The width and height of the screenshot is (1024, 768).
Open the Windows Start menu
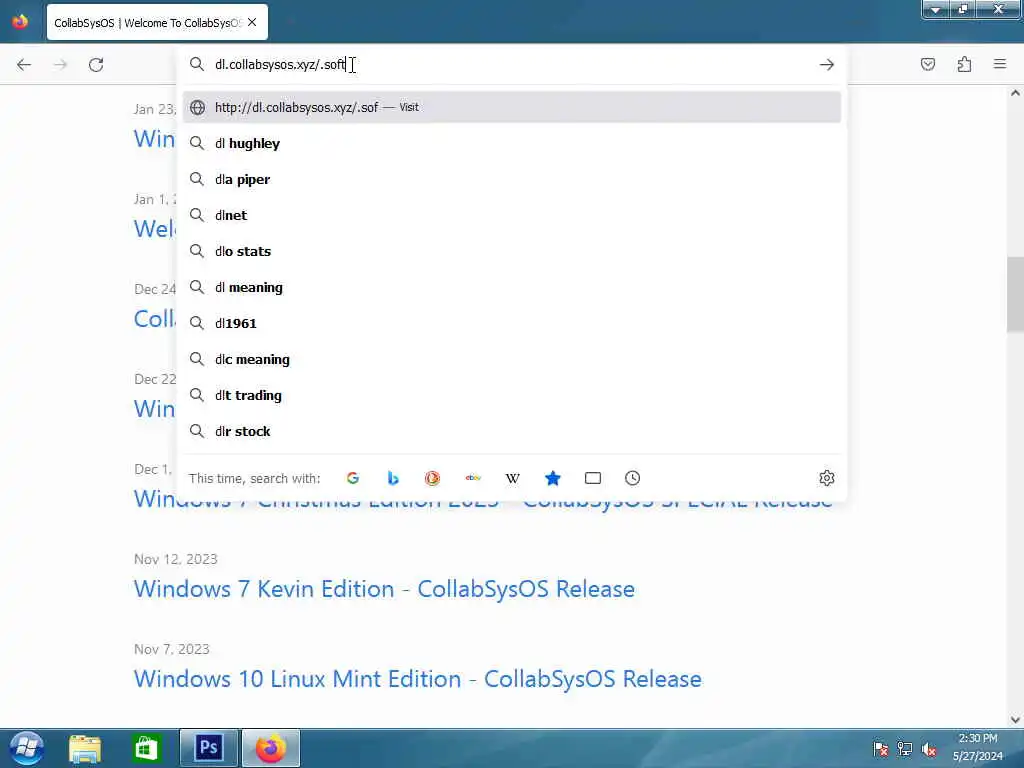pyautogui.click(x=27, y=748)
